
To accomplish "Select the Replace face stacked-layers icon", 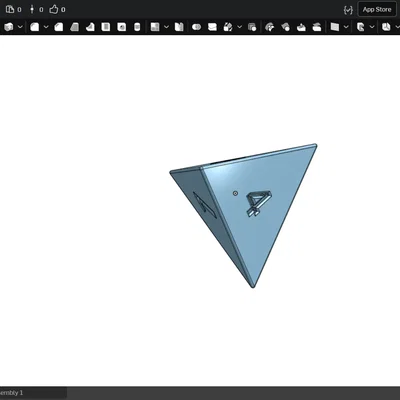I will point(317,27).
